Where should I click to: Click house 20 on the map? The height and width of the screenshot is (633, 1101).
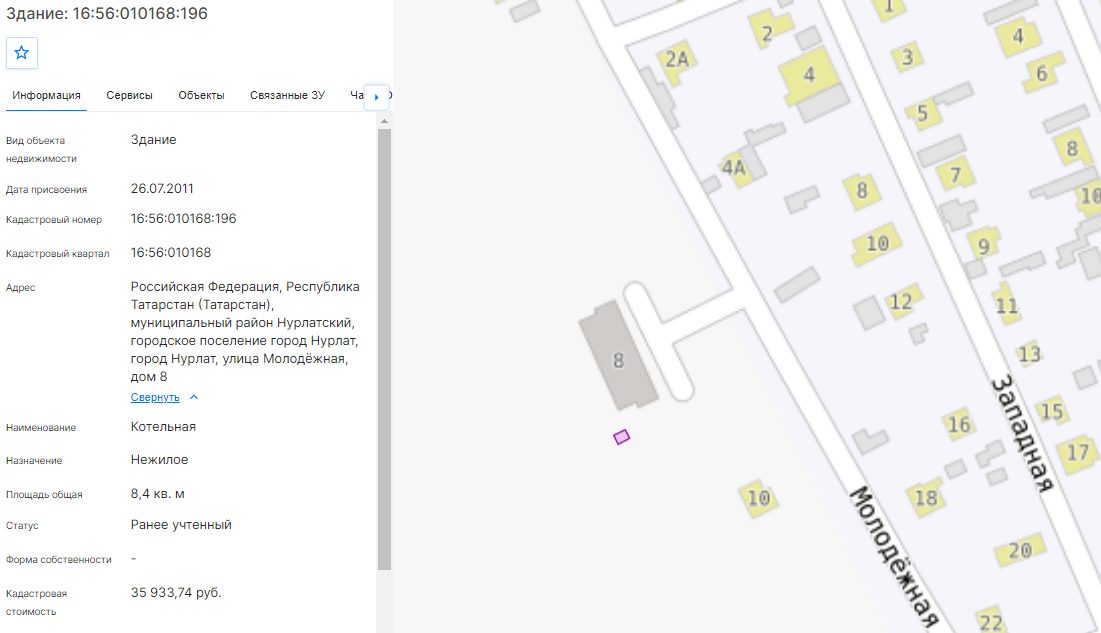pos(1020,550)
